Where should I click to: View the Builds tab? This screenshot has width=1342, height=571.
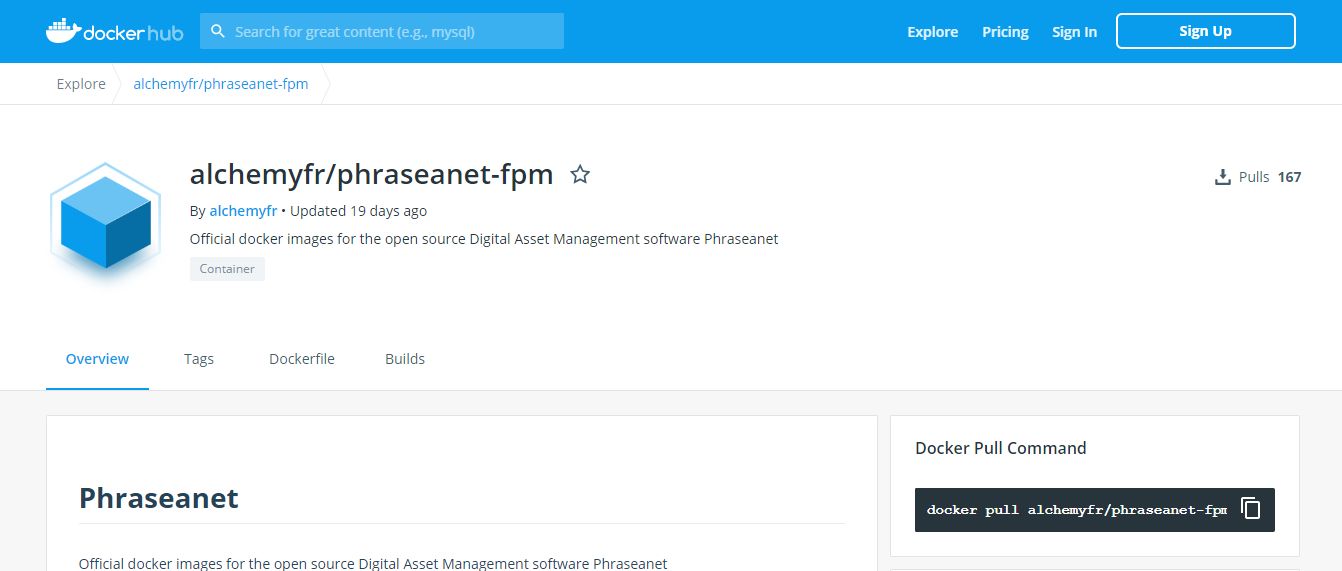(x=405, y=359)
